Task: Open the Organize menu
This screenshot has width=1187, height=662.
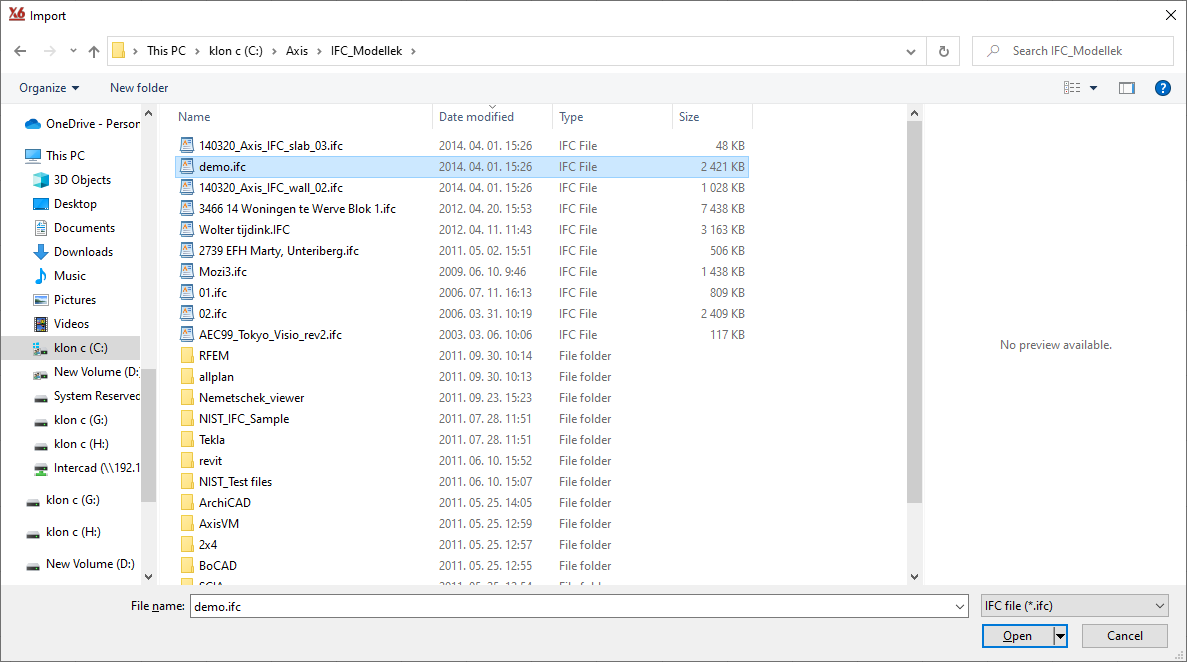Action: 47,88
